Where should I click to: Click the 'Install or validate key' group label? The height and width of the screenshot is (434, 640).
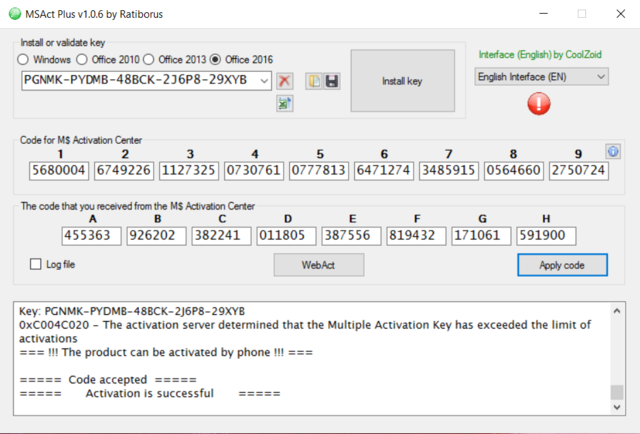[x=62, y=42]
